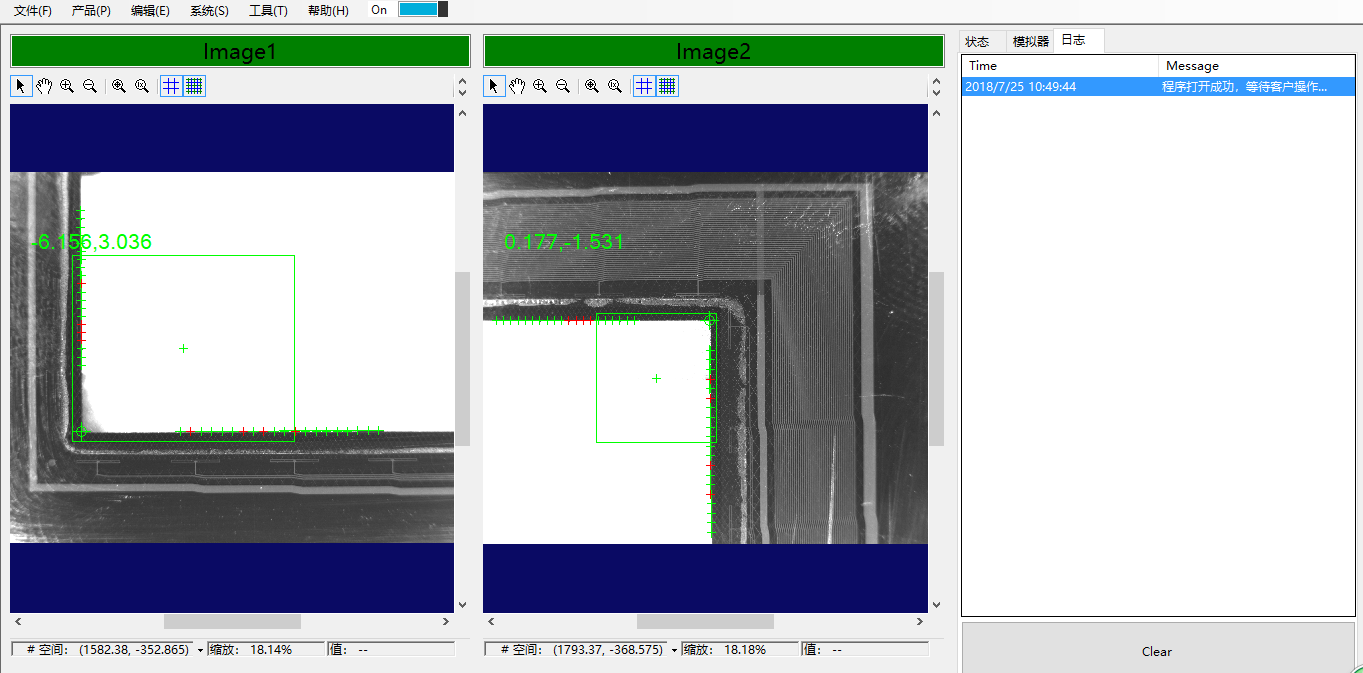Select the 2018/7/25 10:49:44 log entry
Screen dimensions: 1363x673
click(x=1020, y=87)
